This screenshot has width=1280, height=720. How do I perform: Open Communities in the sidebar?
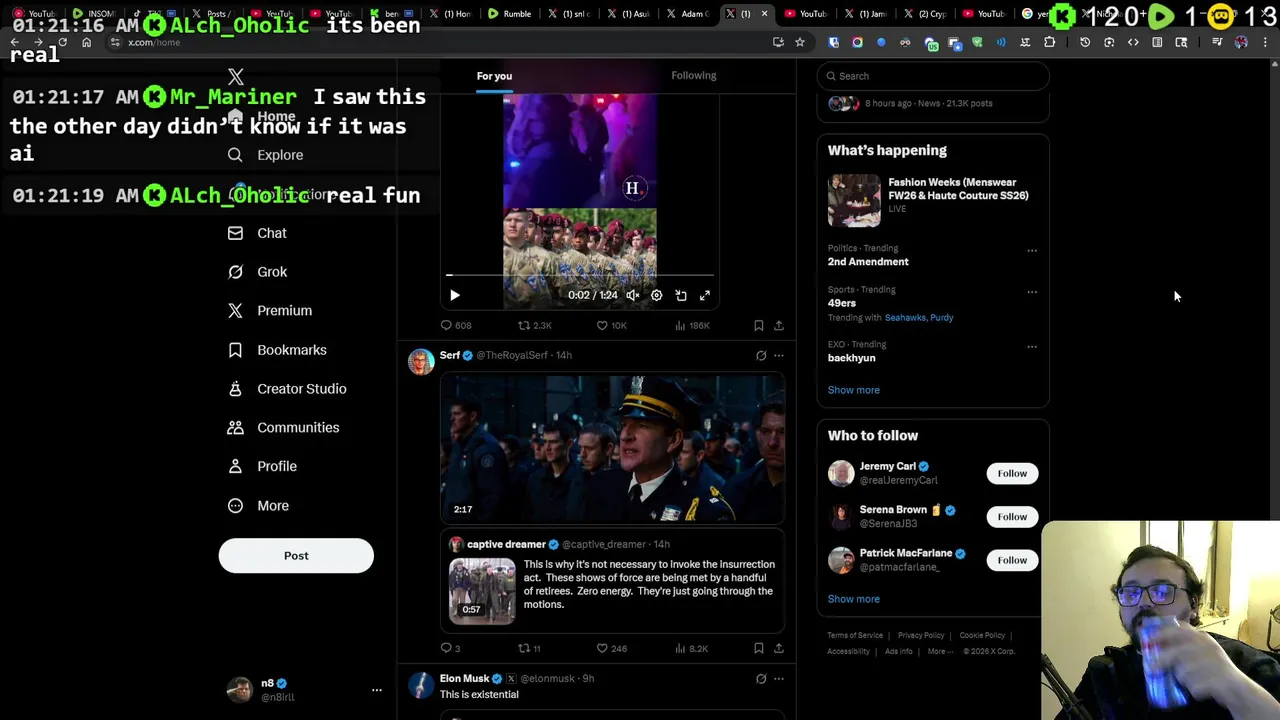click(x=283, y=428)
